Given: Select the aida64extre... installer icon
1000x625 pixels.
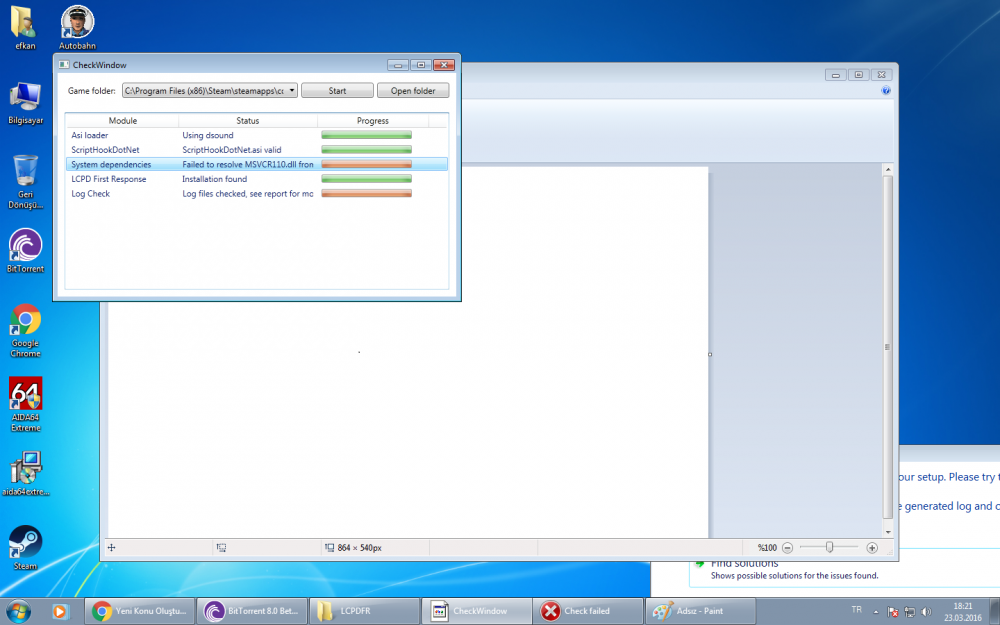Looking at the screenshot, I should 26,473.
